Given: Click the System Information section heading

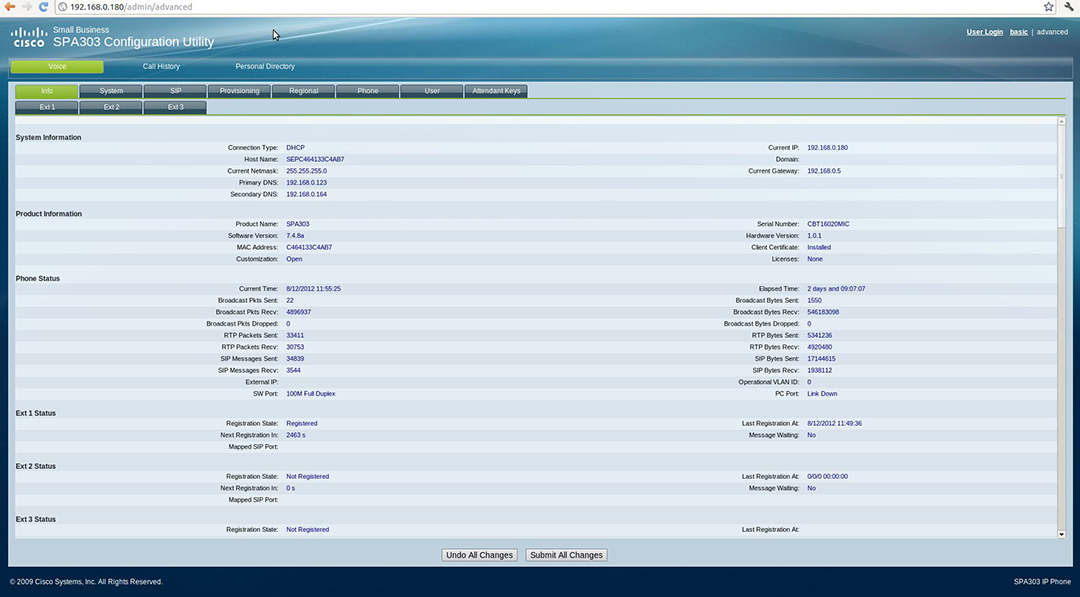Looking at the screenshot, I should point(48,138).
